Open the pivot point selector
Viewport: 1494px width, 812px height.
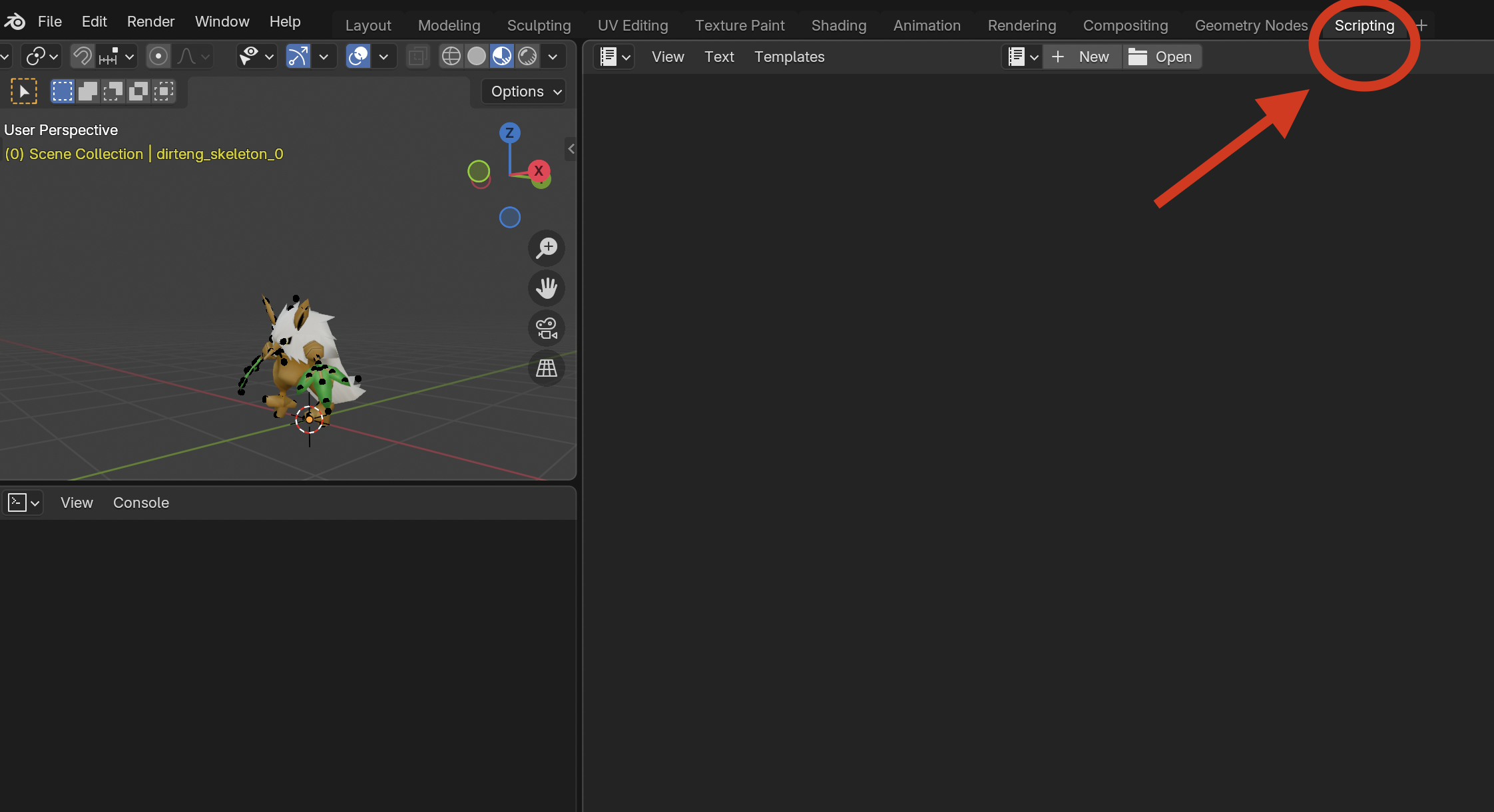pyautogui.click(x=41, y=57)
